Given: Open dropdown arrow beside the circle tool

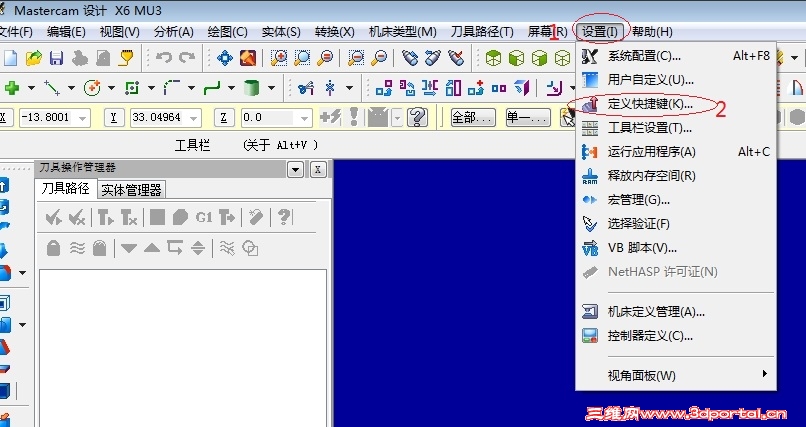Looking at the screenshot, I should pyautogui.click(x=111, y=88).
